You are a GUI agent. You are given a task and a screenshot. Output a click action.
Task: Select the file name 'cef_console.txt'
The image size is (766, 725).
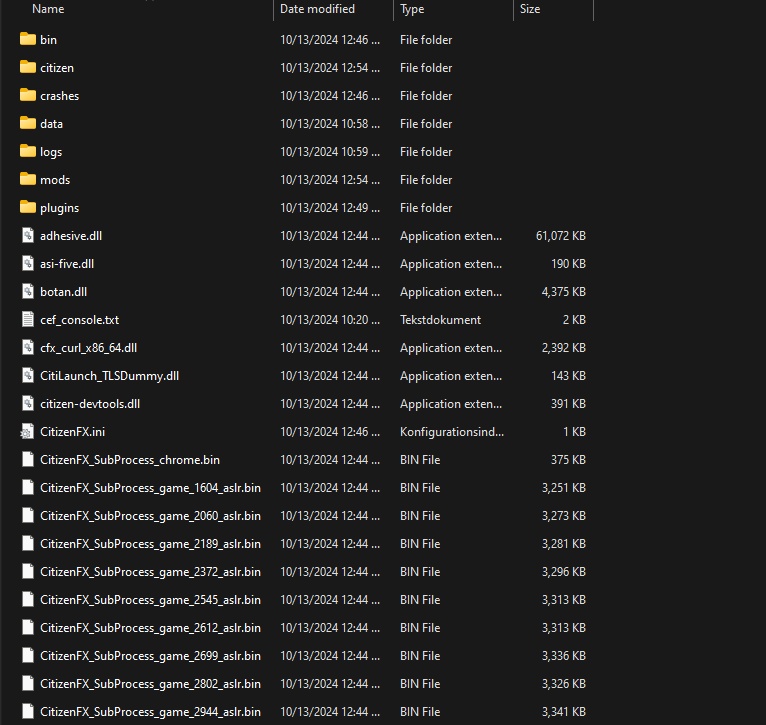coord(80,320)
